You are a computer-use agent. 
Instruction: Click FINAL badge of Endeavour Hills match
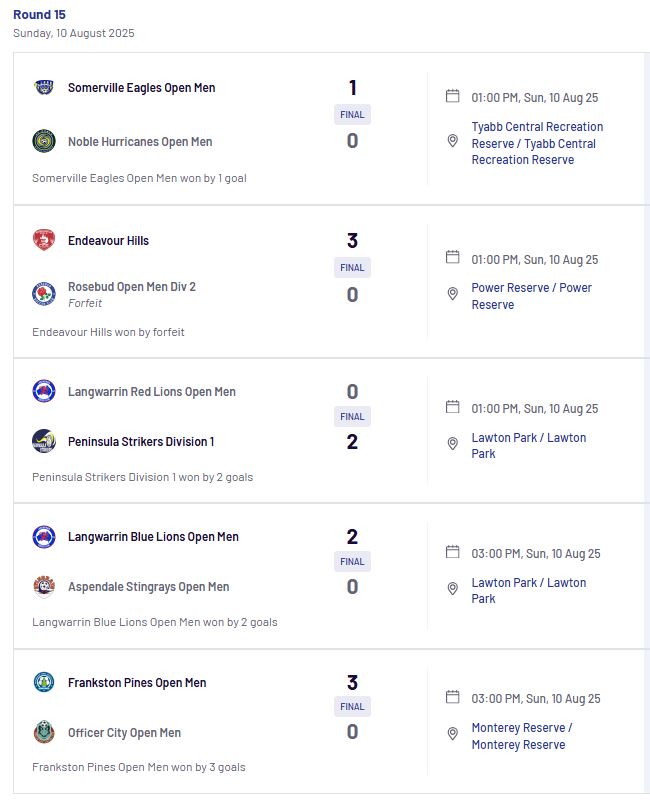(x=352, y=267)
